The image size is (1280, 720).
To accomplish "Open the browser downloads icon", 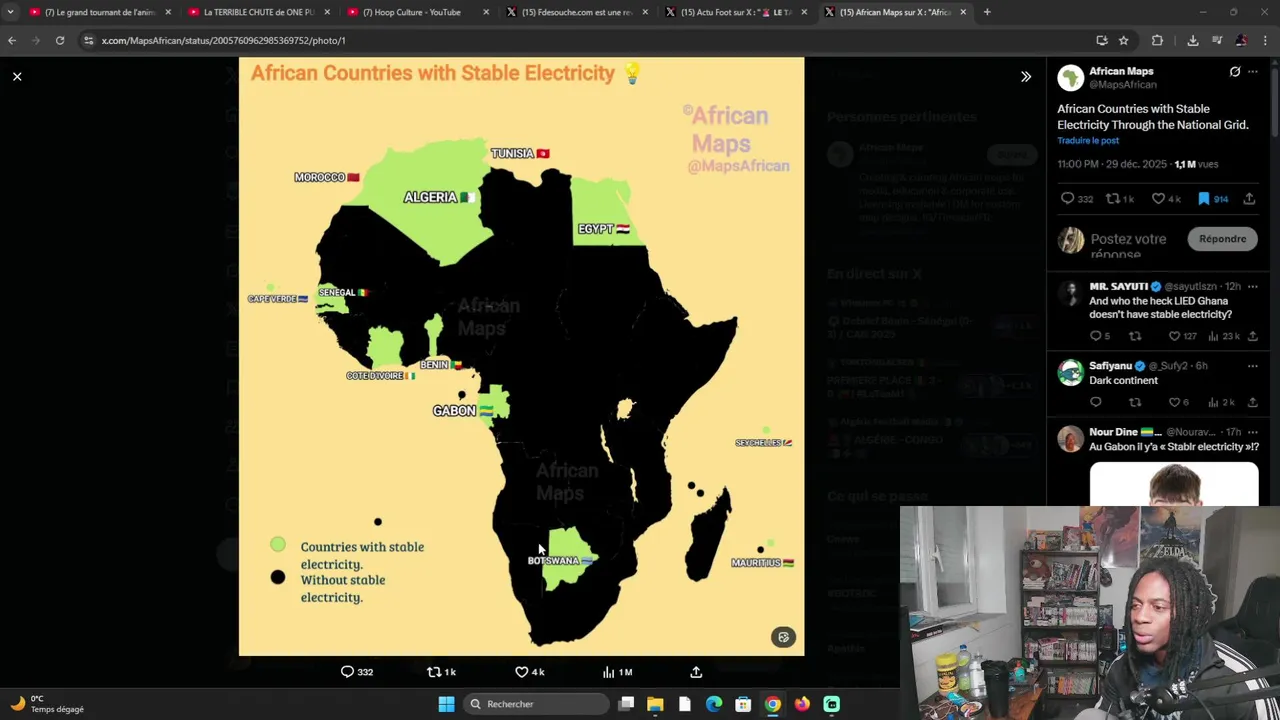I will (1193, 40).
